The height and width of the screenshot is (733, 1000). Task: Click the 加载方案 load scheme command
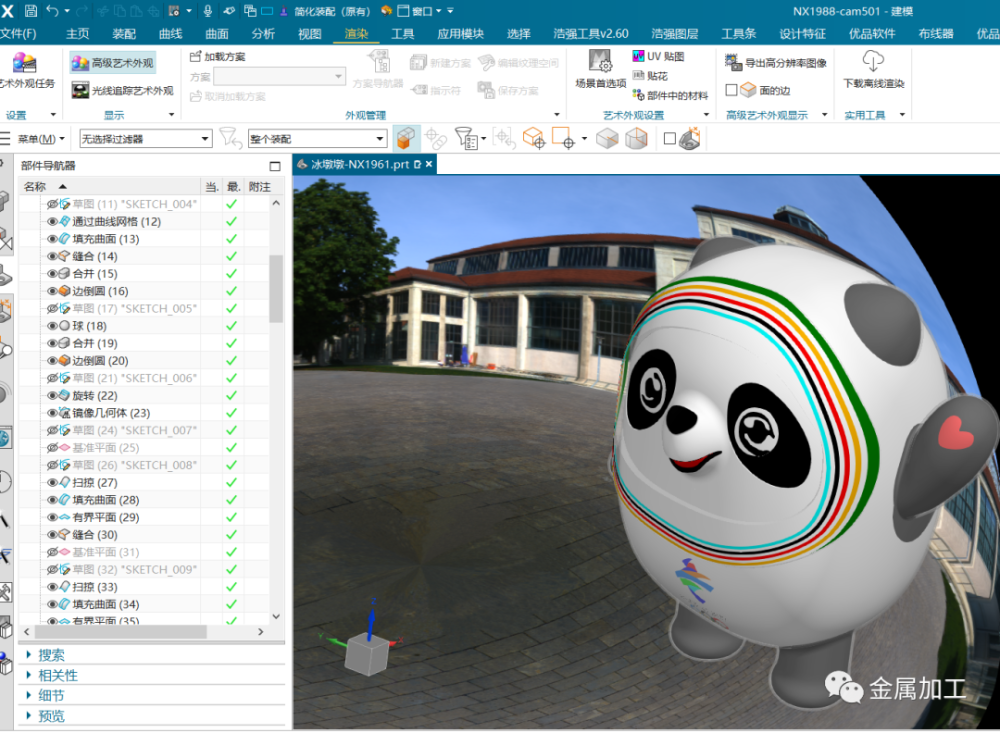pyautogui.click(x=217, y=57)
